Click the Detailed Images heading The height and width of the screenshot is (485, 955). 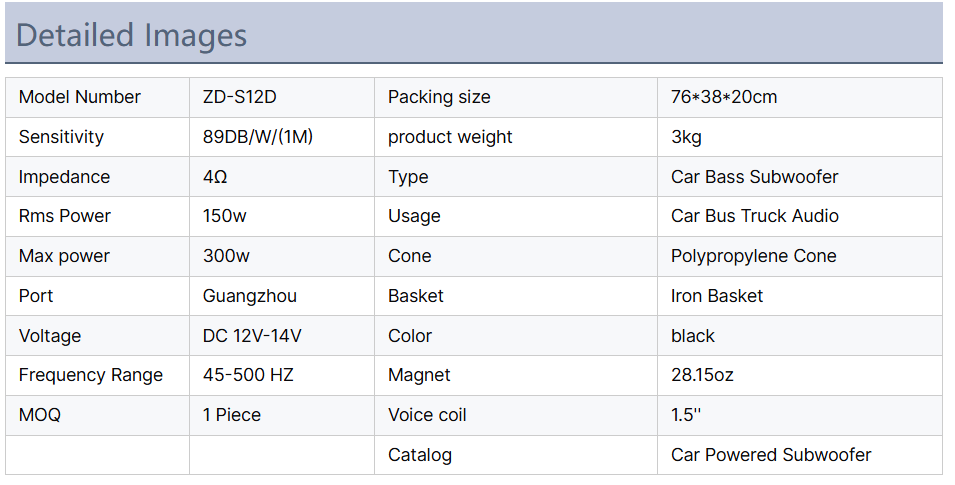click(x=131, y=35)
